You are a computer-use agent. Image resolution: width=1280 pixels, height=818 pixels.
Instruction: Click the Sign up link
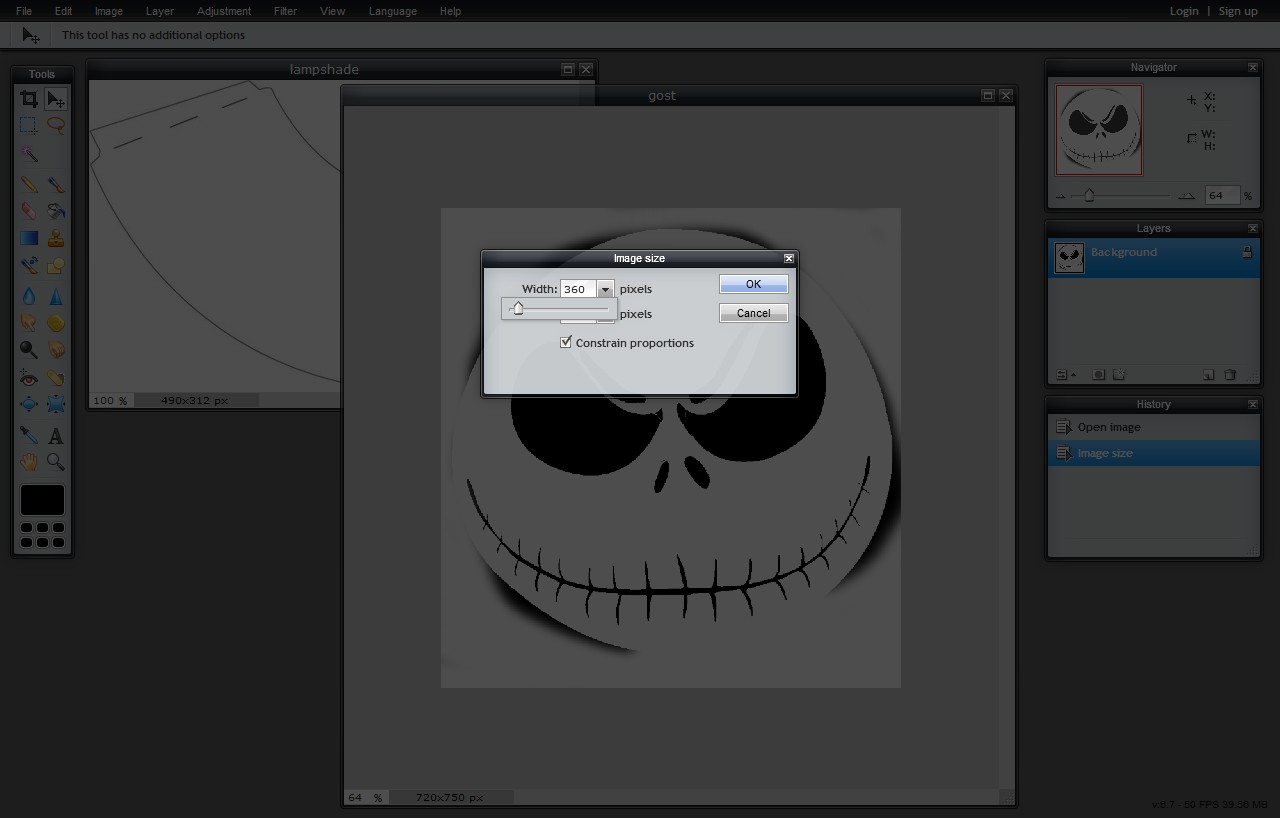click(1238, 11)
